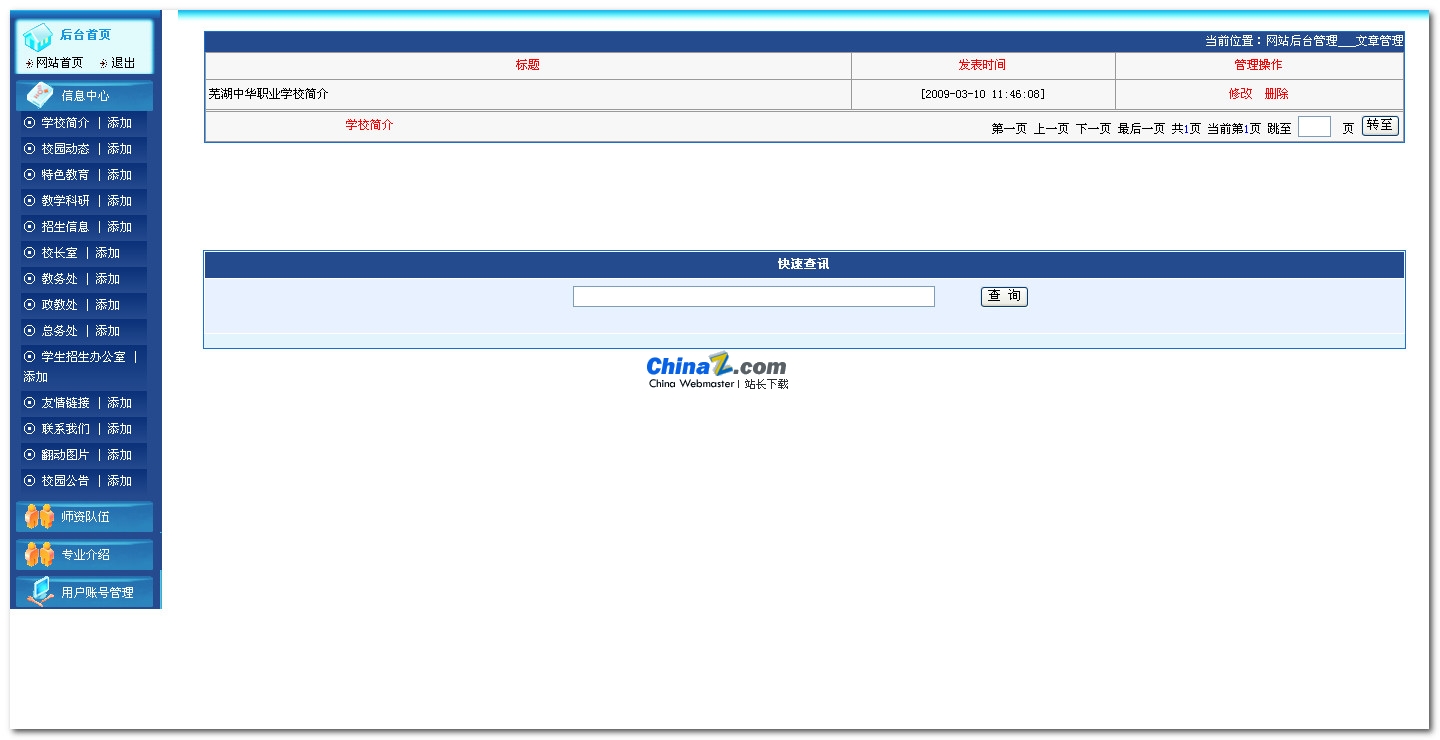Click 添加 next to 教学科研
The width and height of the screenshot is (1440, 740).
120,201
